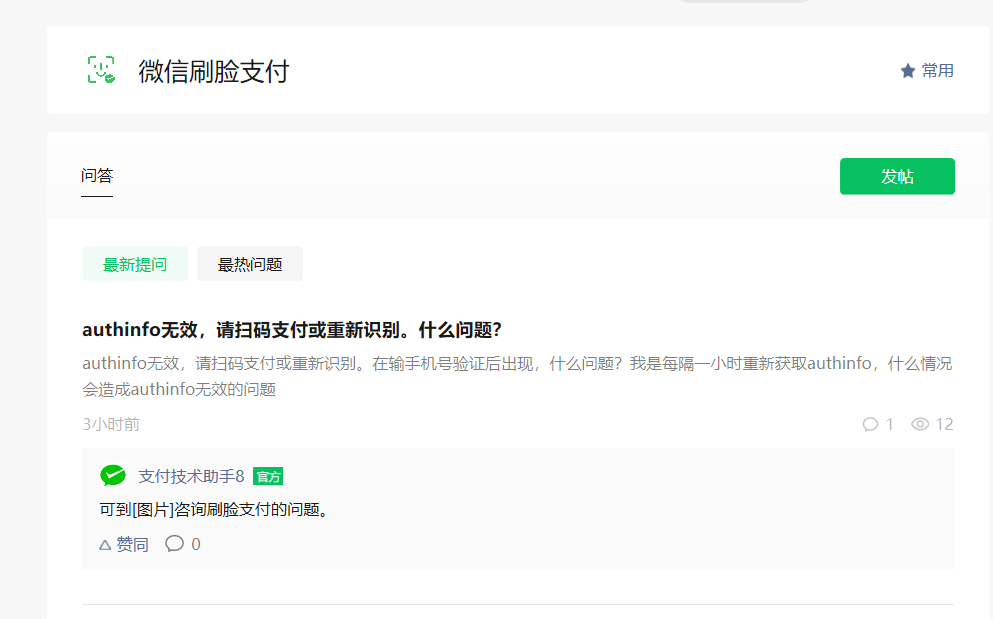Click the view count 12
The image size is (993, 619).
(x=944, y=424)
